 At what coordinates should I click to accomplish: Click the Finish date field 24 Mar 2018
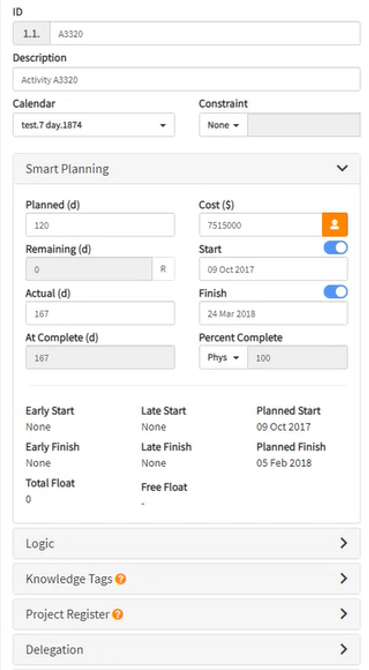point(273,313)
